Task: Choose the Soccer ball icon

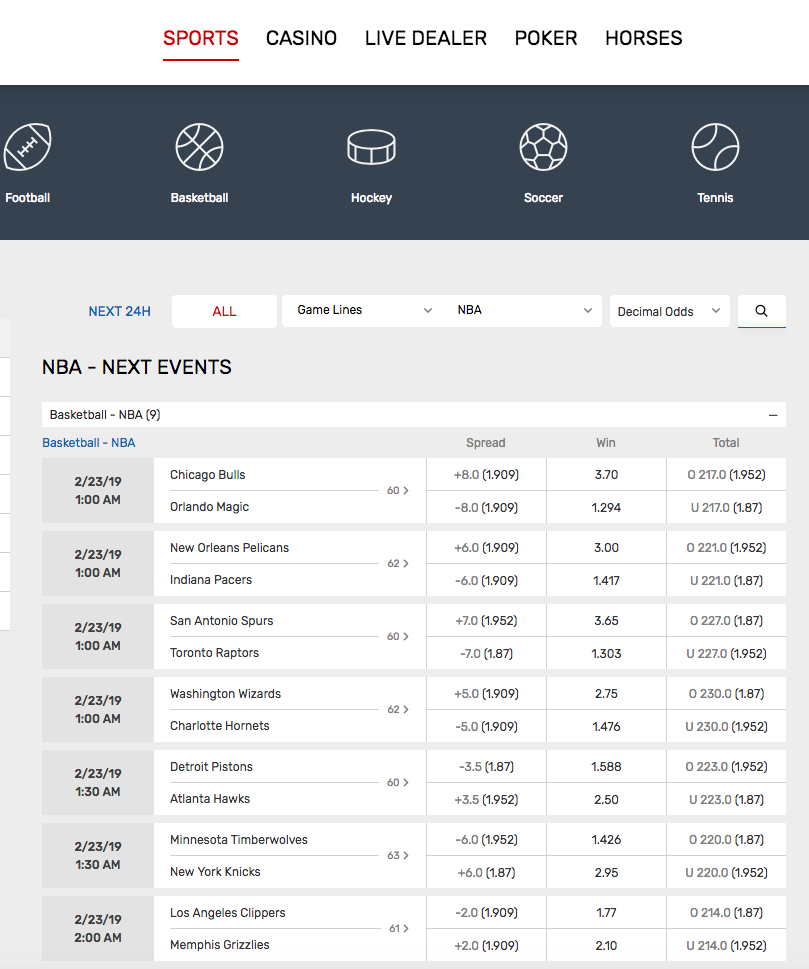Action: (x=543, y=147)
